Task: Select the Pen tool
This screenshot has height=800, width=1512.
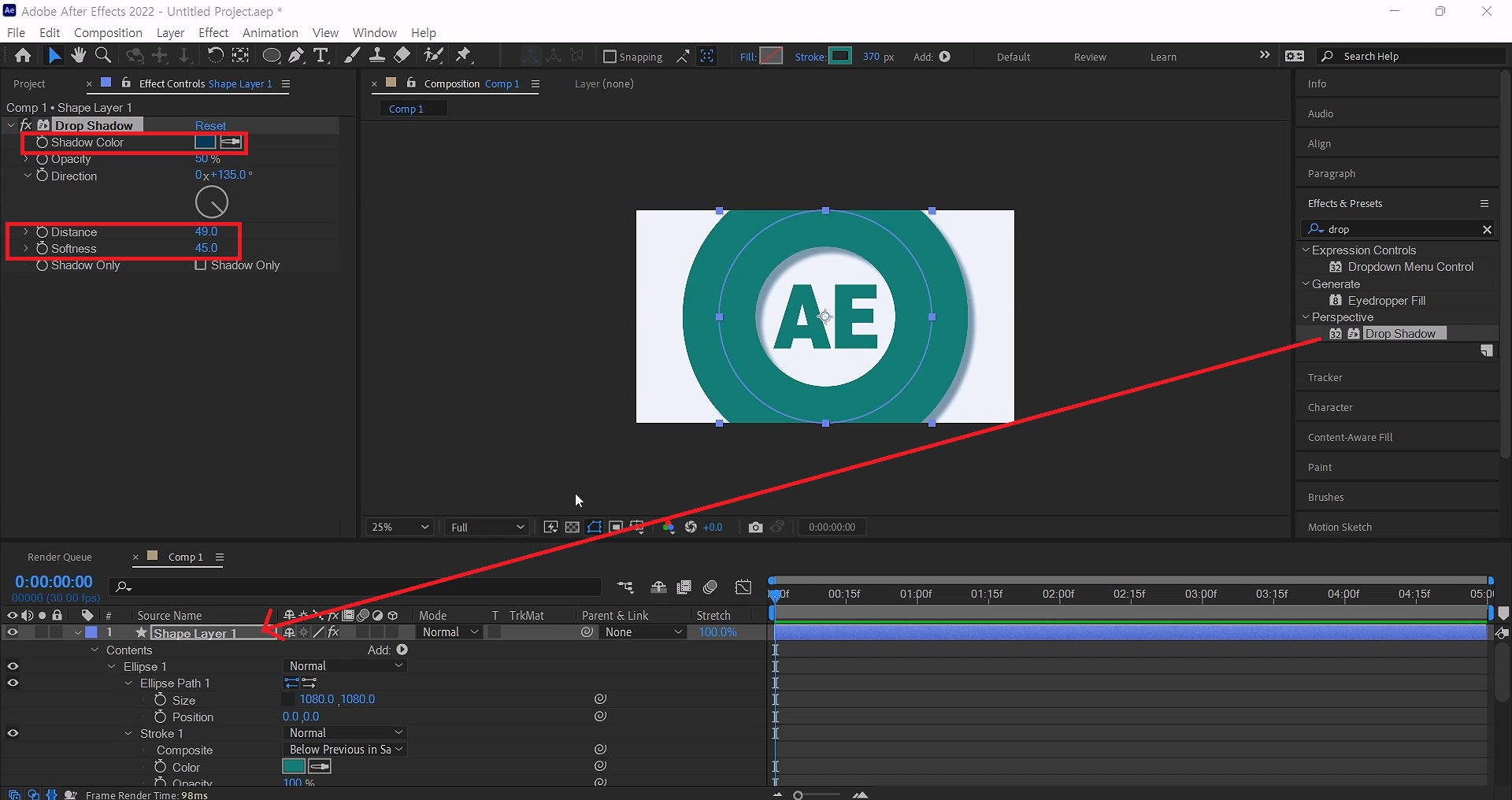Action: (x=296, y=55)
